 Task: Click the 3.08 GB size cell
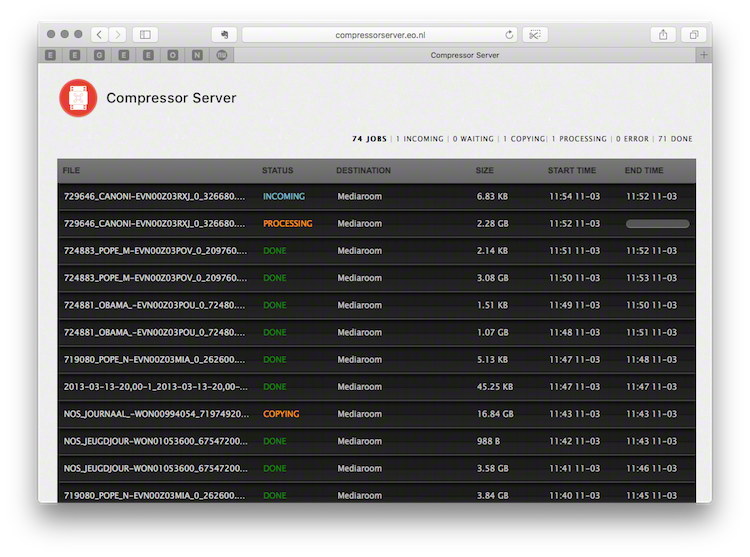[x=493, y=278]
